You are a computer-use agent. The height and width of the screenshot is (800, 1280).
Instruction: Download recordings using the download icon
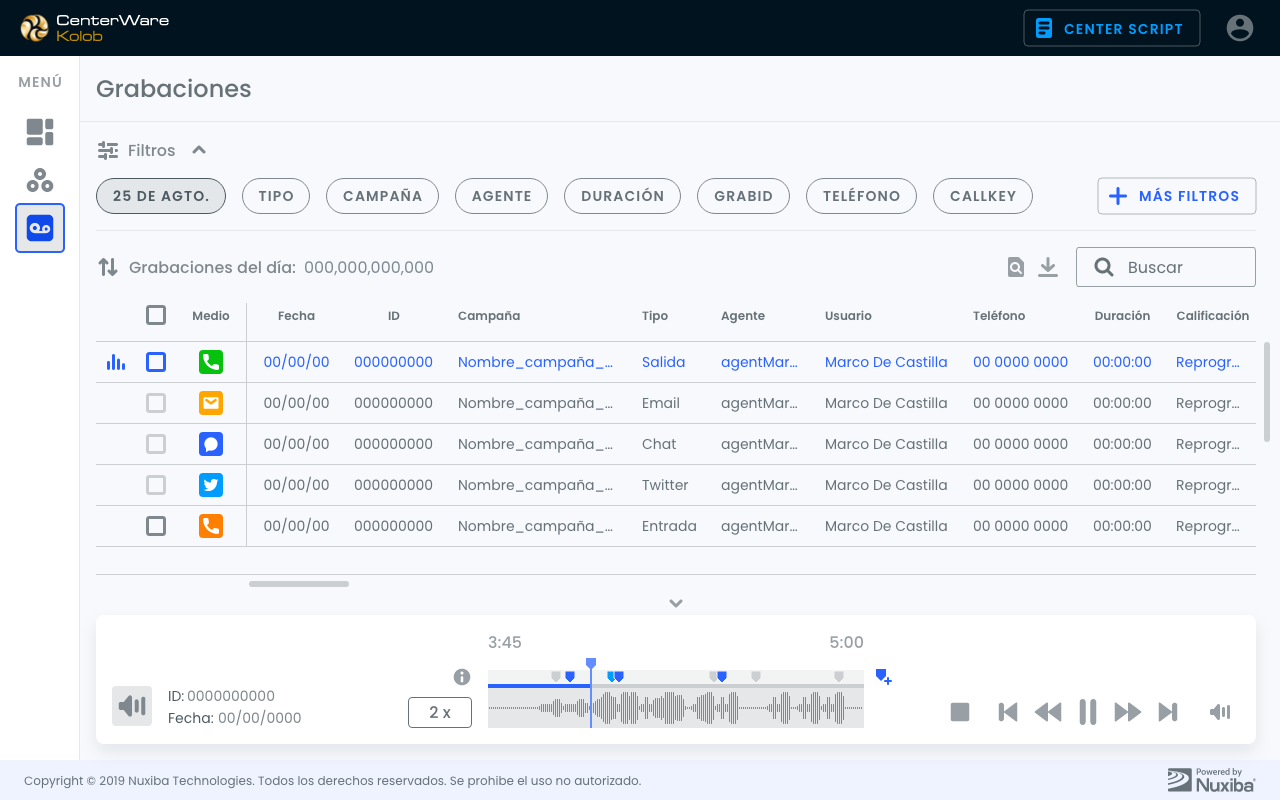pyautogui.click(x=1048, y=267)
